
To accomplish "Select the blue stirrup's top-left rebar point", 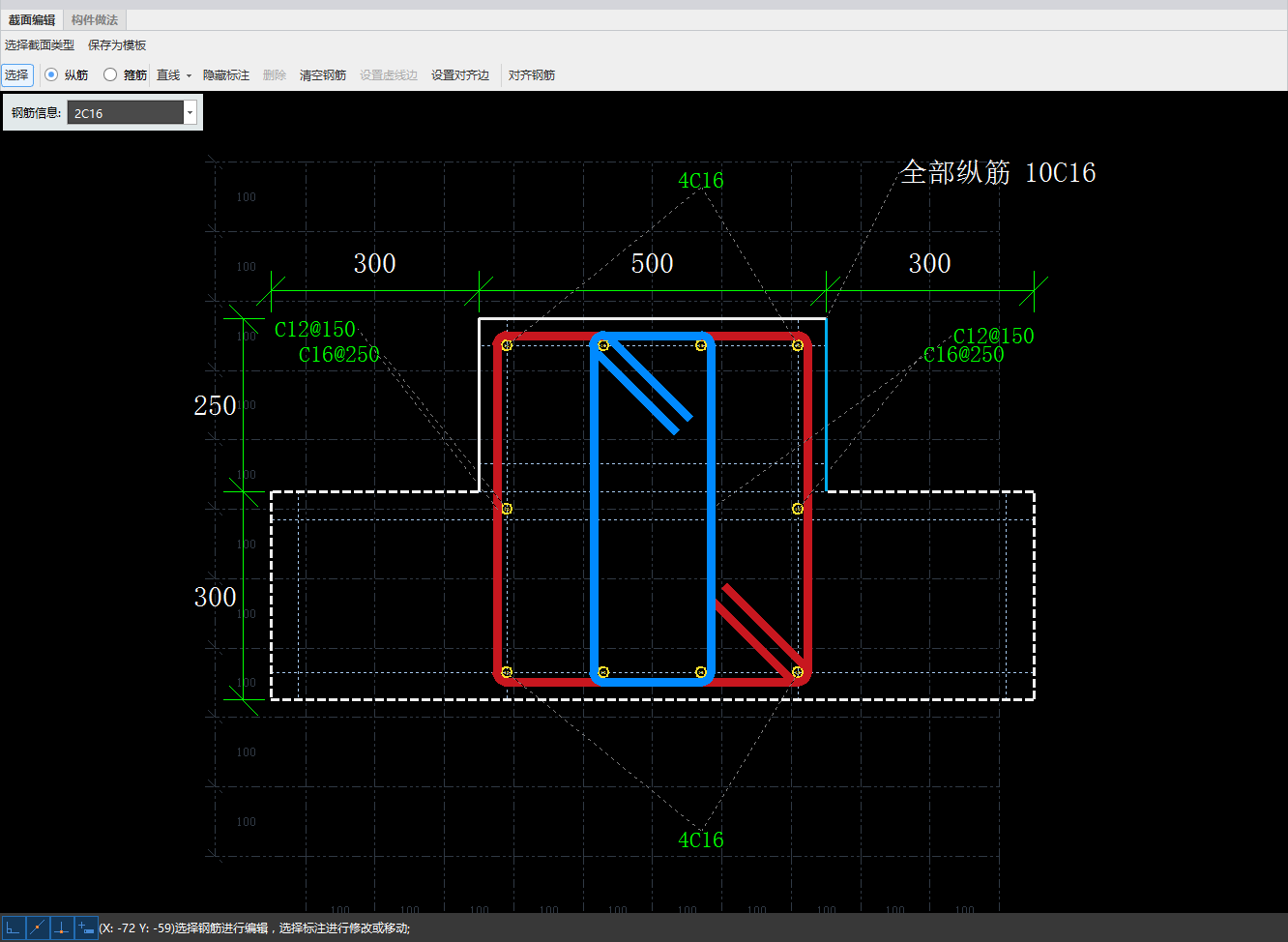I will pyautogui.click(x=603, y=345).
